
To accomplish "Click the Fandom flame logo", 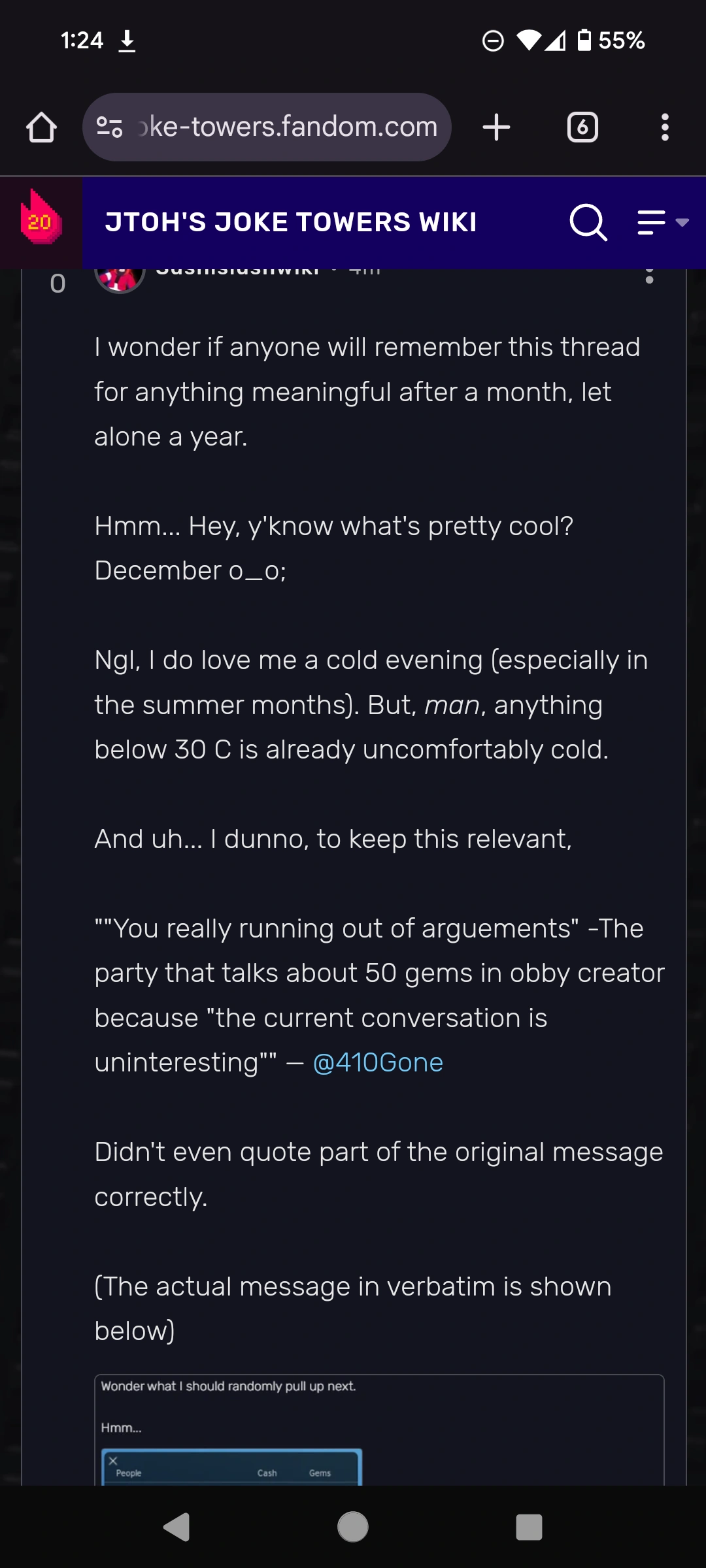I will coord(41,220).
